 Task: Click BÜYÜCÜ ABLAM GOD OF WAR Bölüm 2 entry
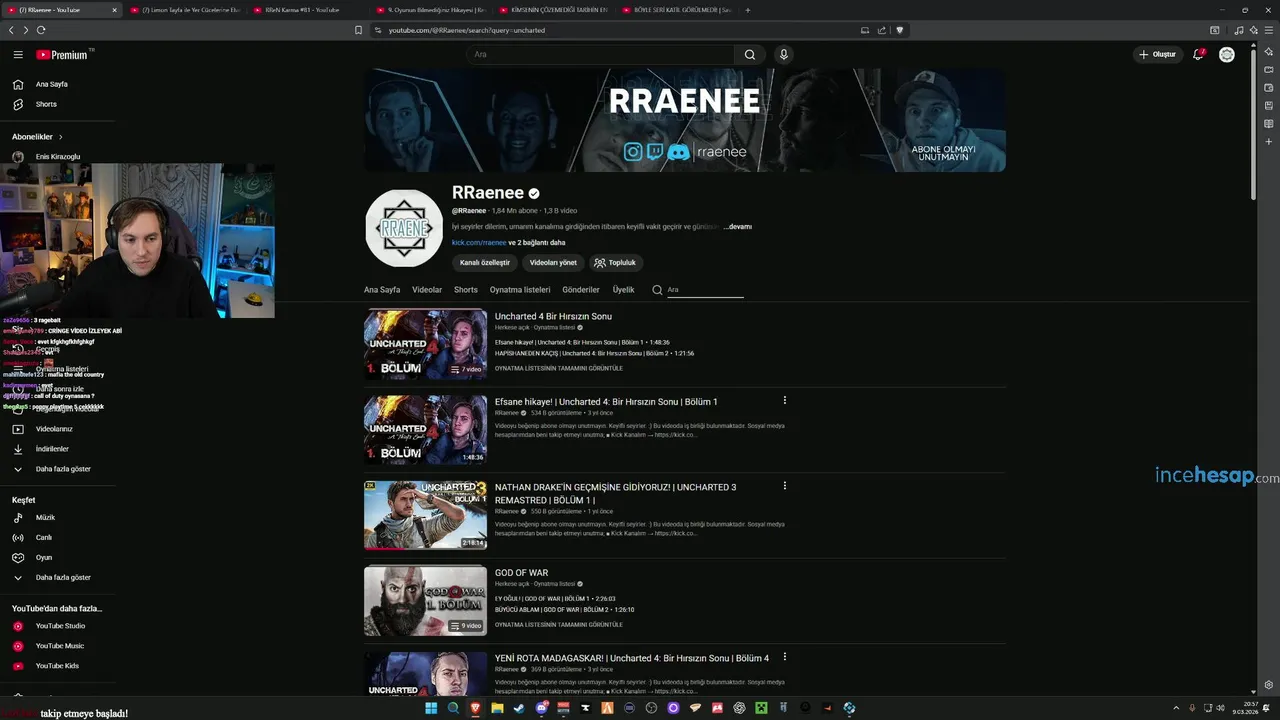tap(564, 610)
